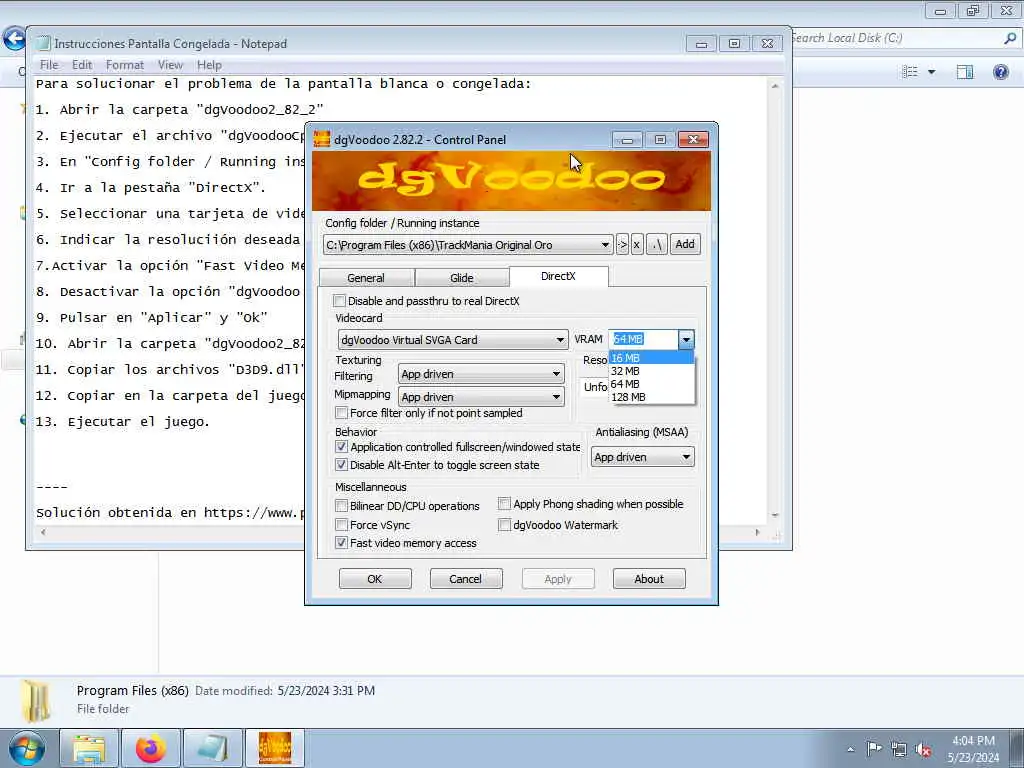This screenshot has height=768, width=1024.
Task: Toggle Disable and passthru to real DirectX
Action: click(340, 301)
